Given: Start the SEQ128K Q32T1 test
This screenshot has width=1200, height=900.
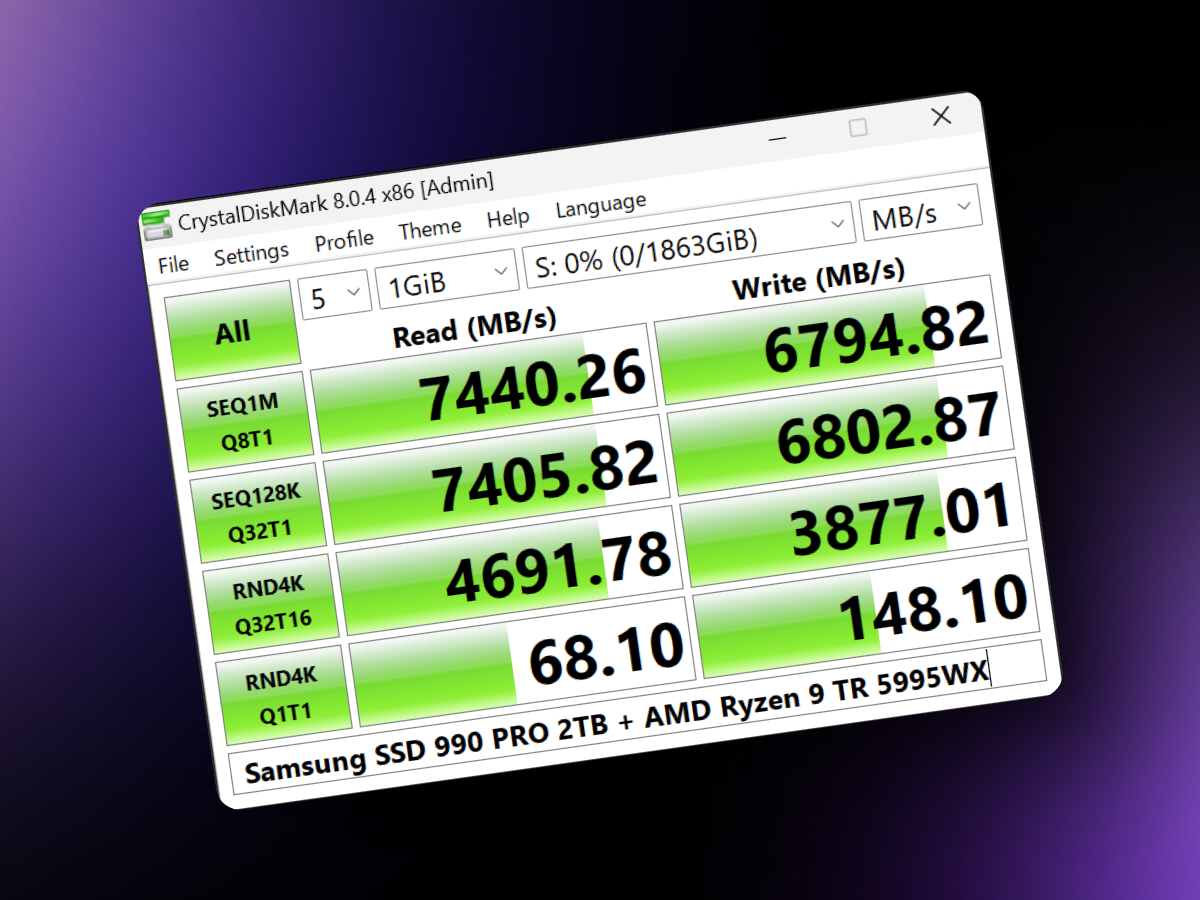Looking at the screenshot, I should click(x=257, y=512).
